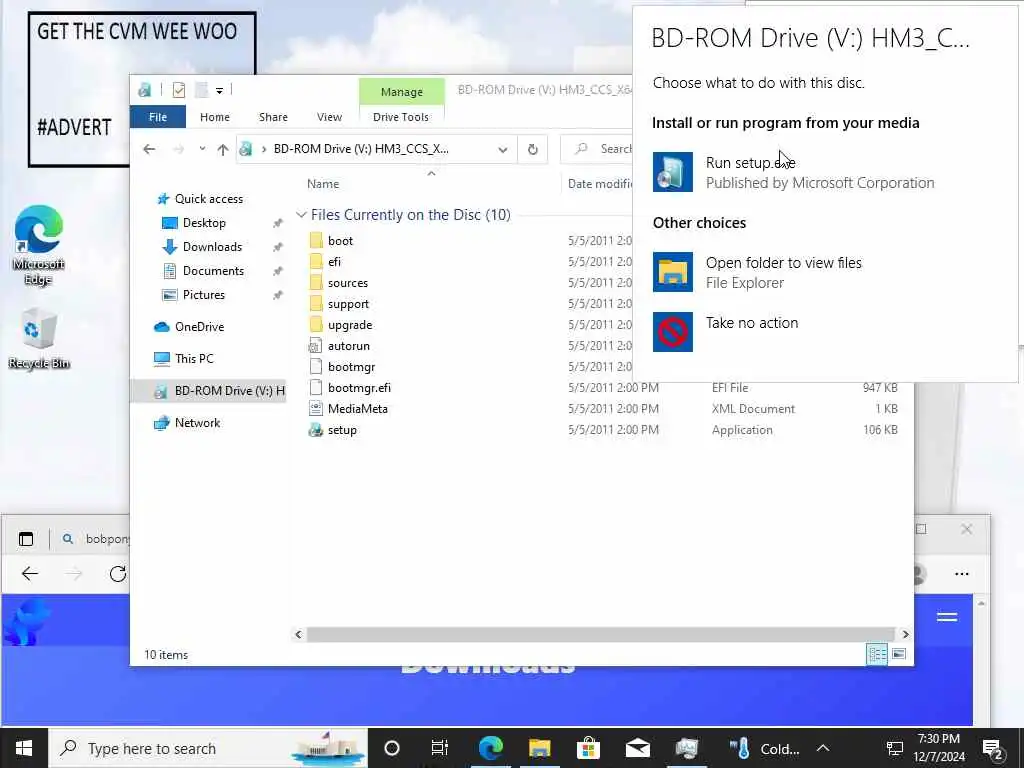Open Edge Settings and more menu

point(962,574)
